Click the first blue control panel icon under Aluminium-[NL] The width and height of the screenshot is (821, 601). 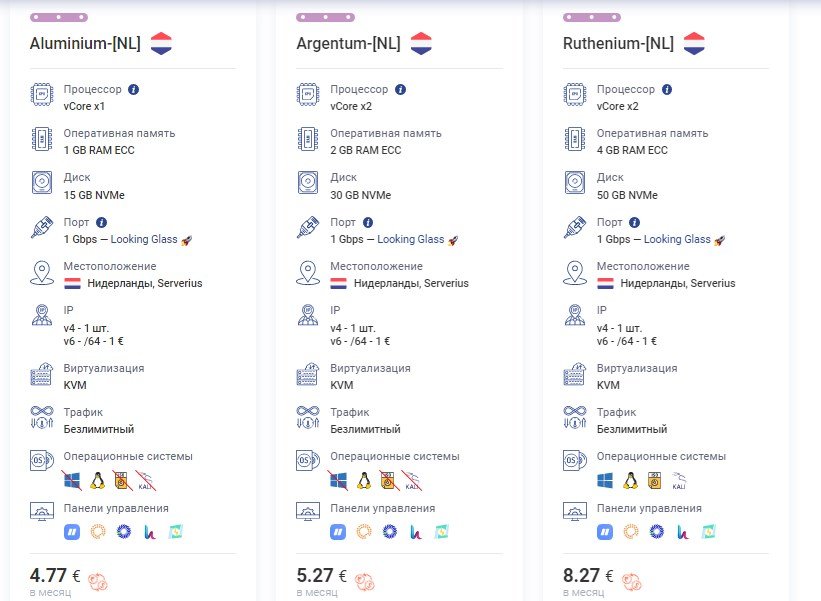[x=72, y=532]
